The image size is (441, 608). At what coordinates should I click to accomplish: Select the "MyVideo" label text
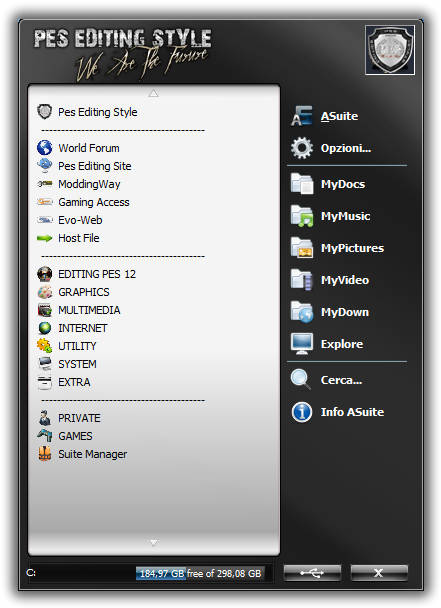click(345, 280)
